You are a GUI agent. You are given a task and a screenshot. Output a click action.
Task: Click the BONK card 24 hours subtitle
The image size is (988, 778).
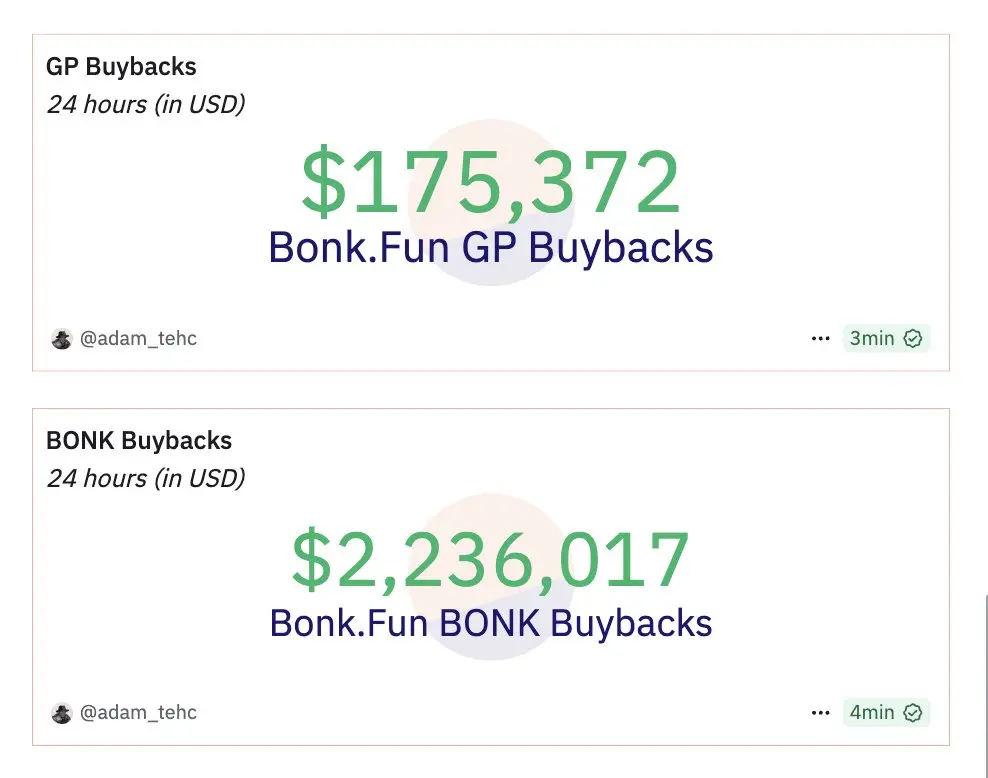pos(146,479)
